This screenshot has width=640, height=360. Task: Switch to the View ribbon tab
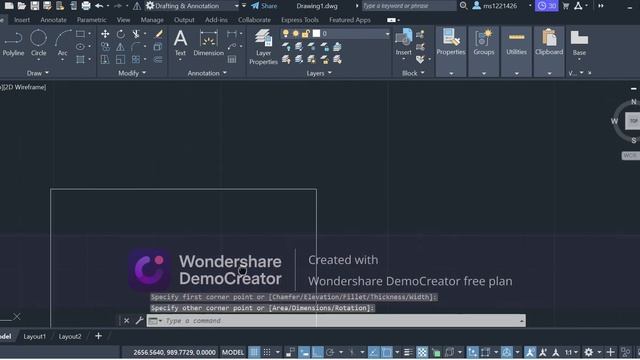pos(123,20)
